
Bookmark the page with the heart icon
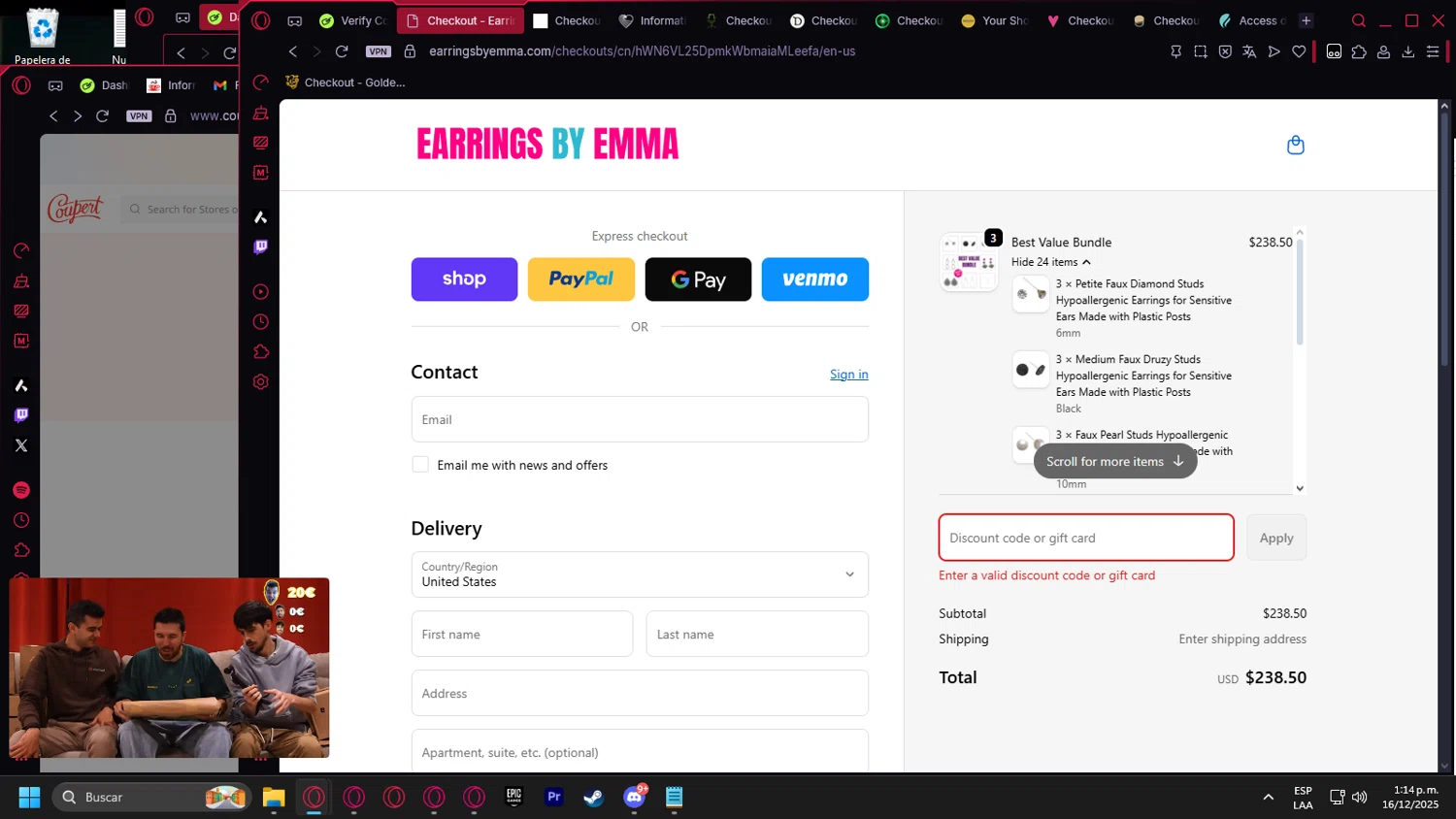(x=1299, y=51)
